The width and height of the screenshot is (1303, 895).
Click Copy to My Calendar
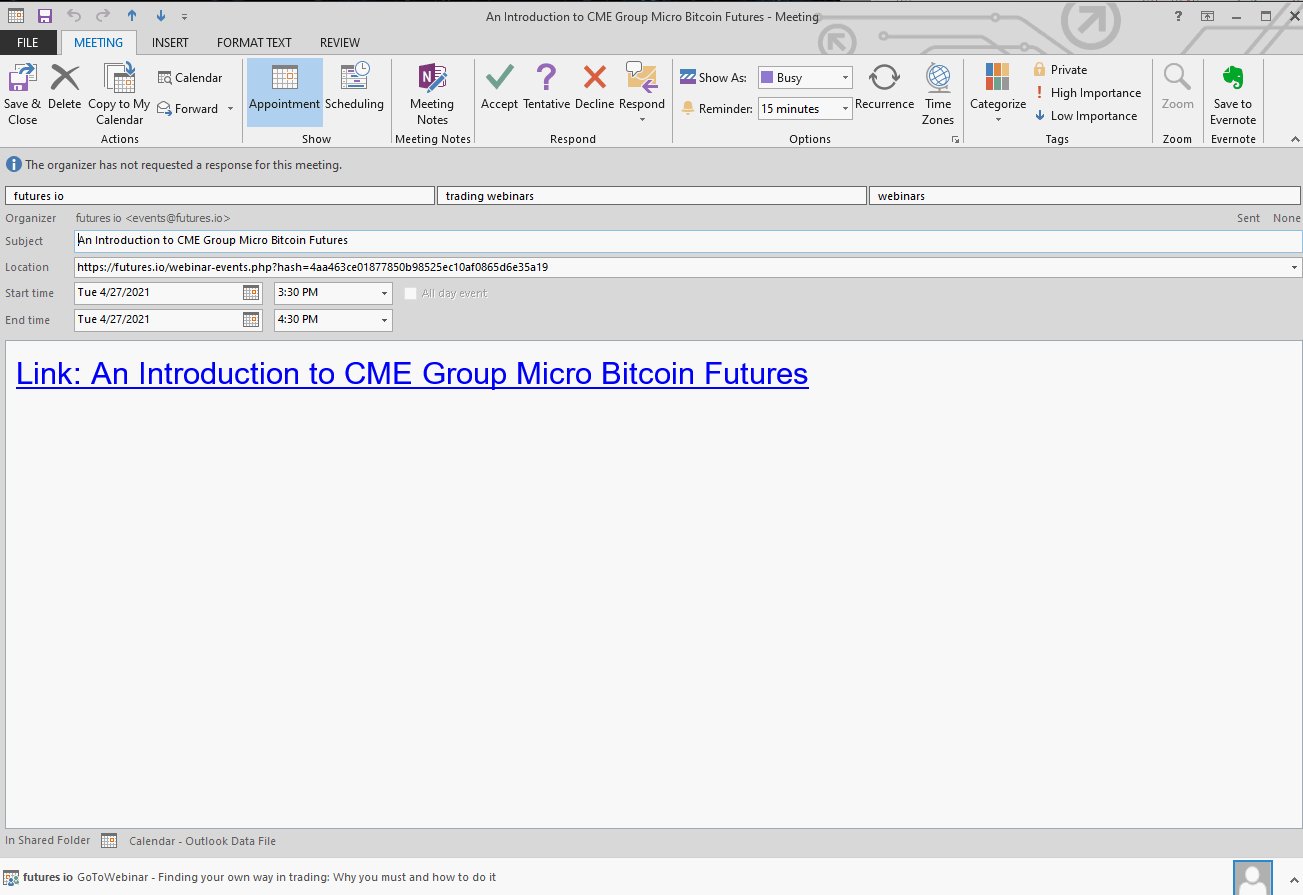click(x=119, y=94)
